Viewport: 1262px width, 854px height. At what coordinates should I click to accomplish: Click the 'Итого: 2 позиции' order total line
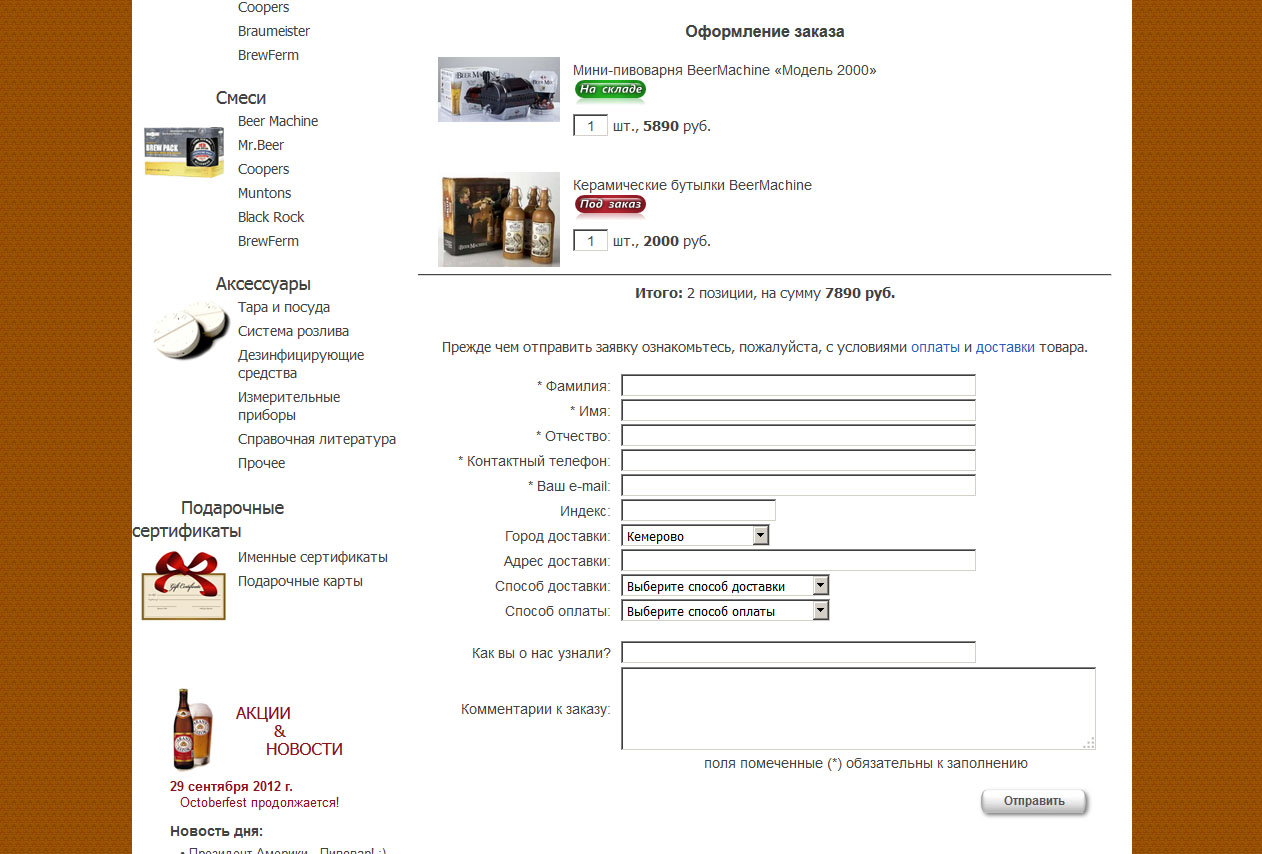coord(765,293)
